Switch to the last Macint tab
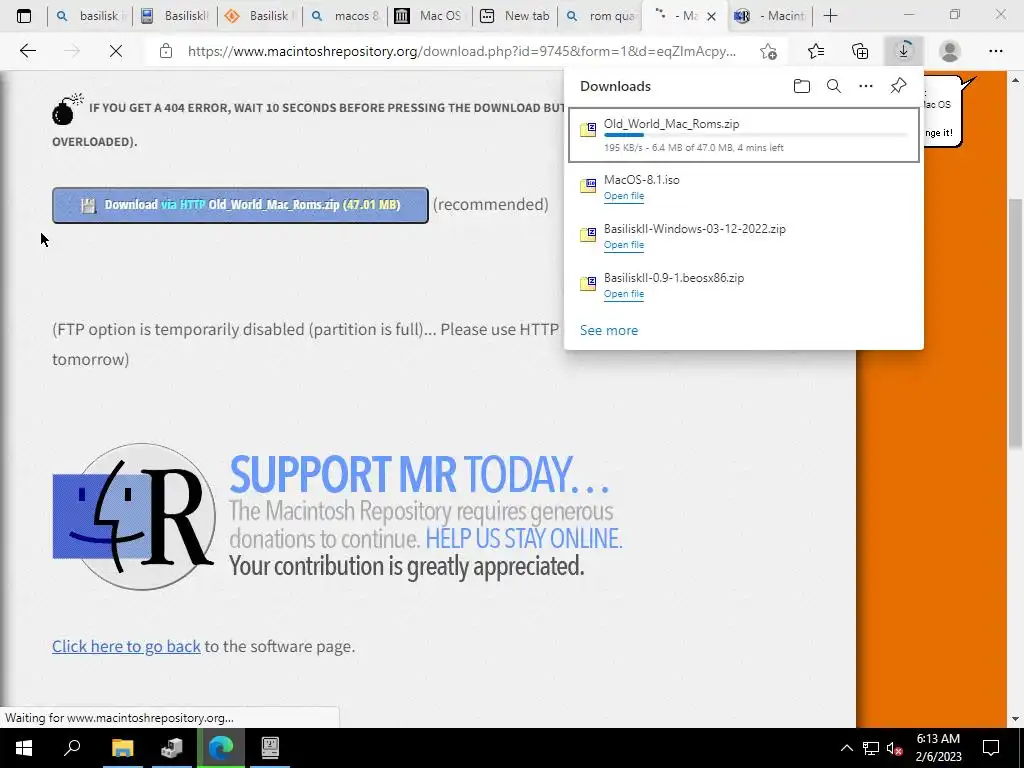Image resolution: width=1024 pixels, height=768 pixels. click(769, 16)
